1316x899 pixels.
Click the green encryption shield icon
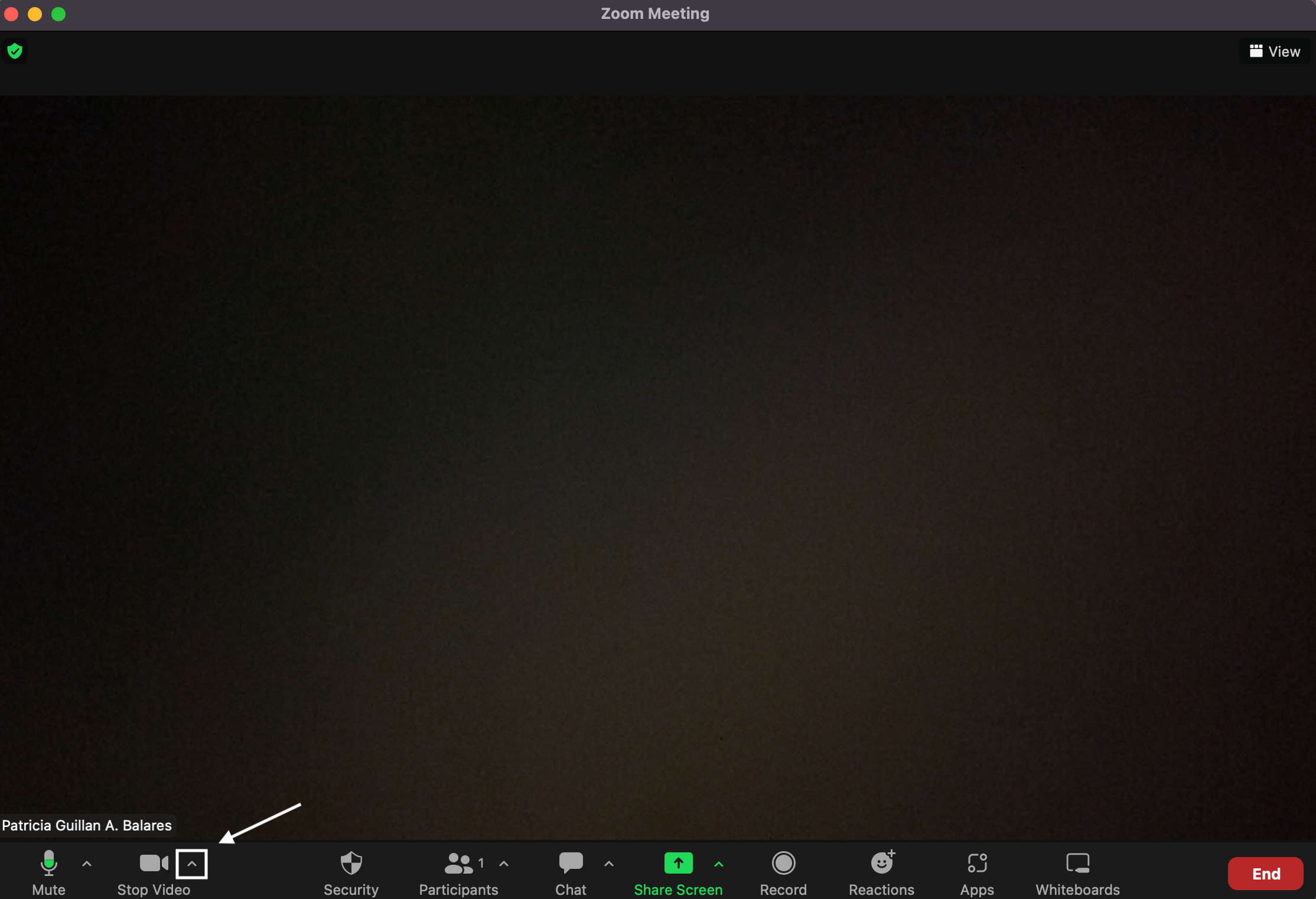click(15, 51)
